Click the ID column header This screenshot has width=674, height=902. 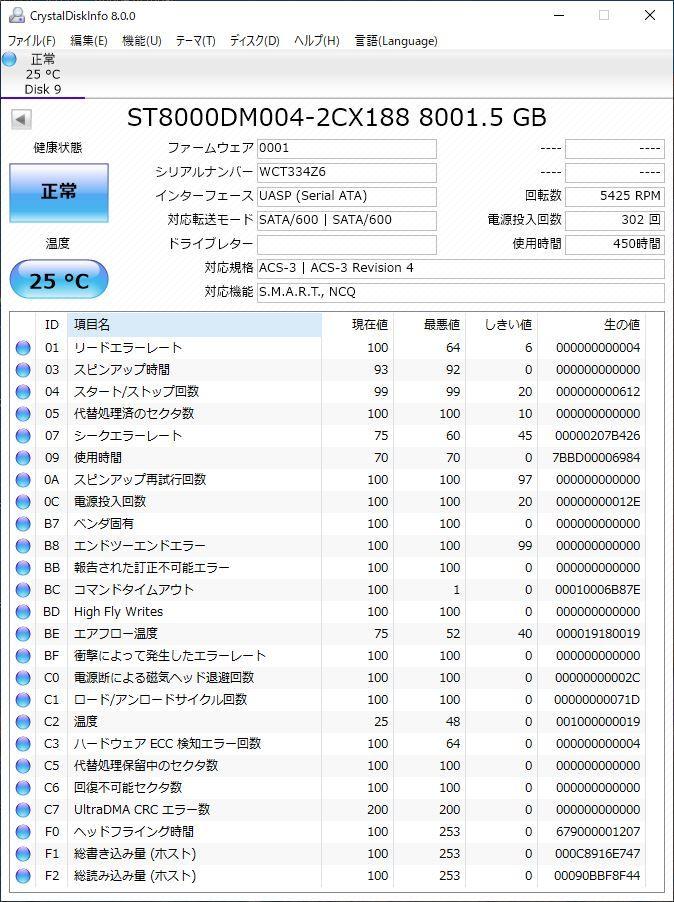coord(52,324)
